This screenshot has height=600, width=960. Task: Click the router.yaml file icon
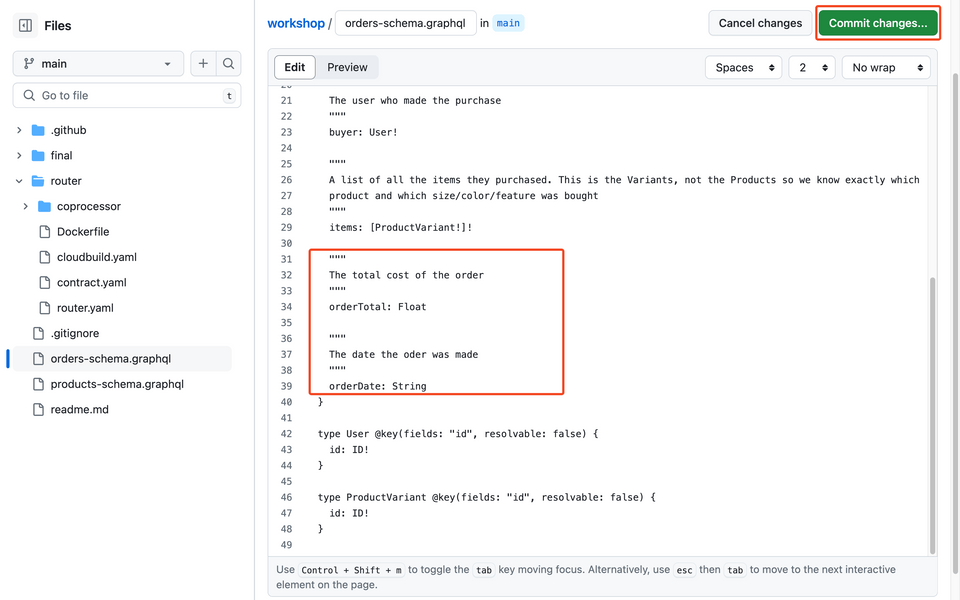pyautogui.click(x=45, y=308)
